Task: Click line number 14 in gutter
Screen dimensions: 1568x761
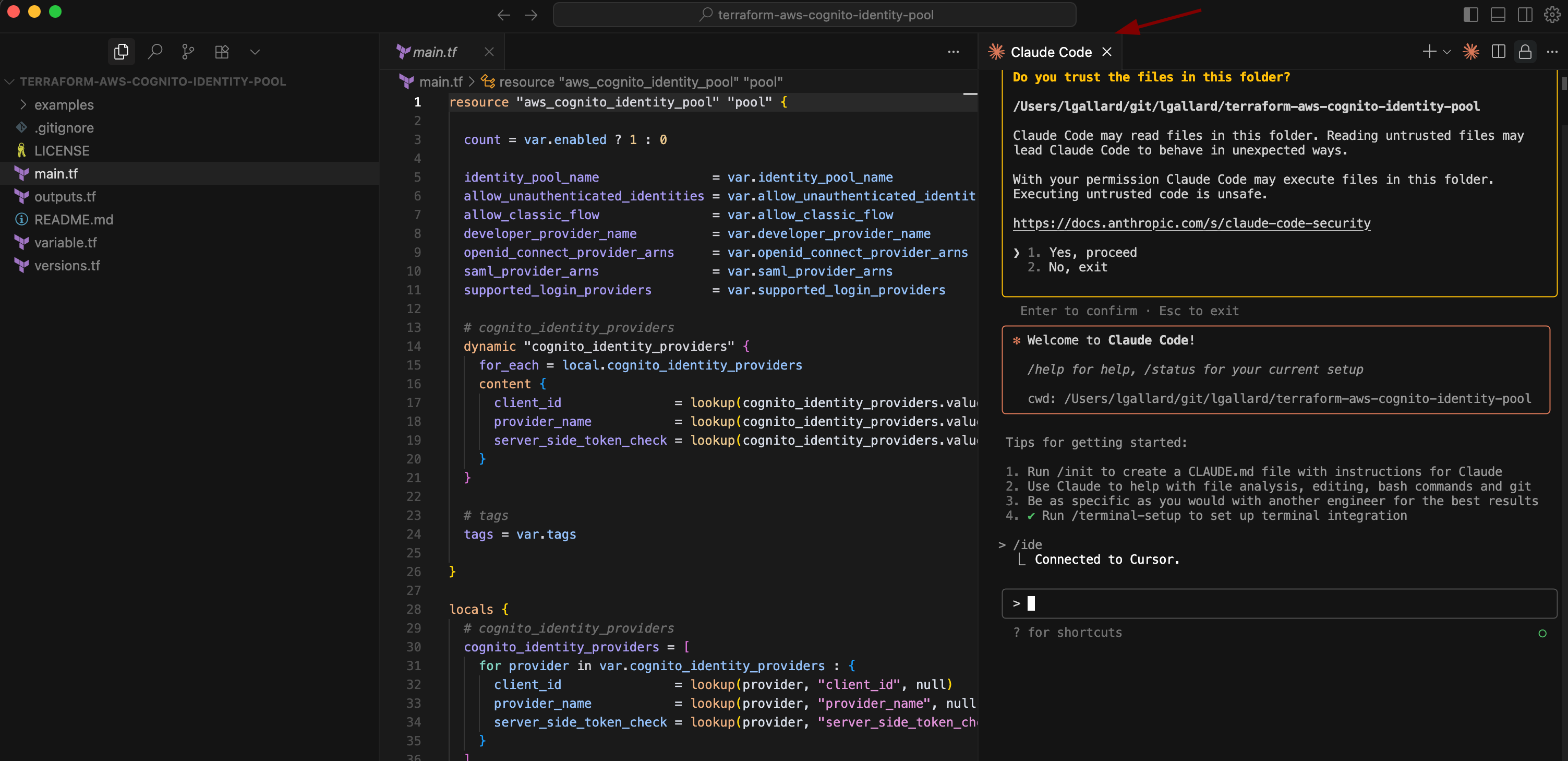Action: click(x=414, y=346)
